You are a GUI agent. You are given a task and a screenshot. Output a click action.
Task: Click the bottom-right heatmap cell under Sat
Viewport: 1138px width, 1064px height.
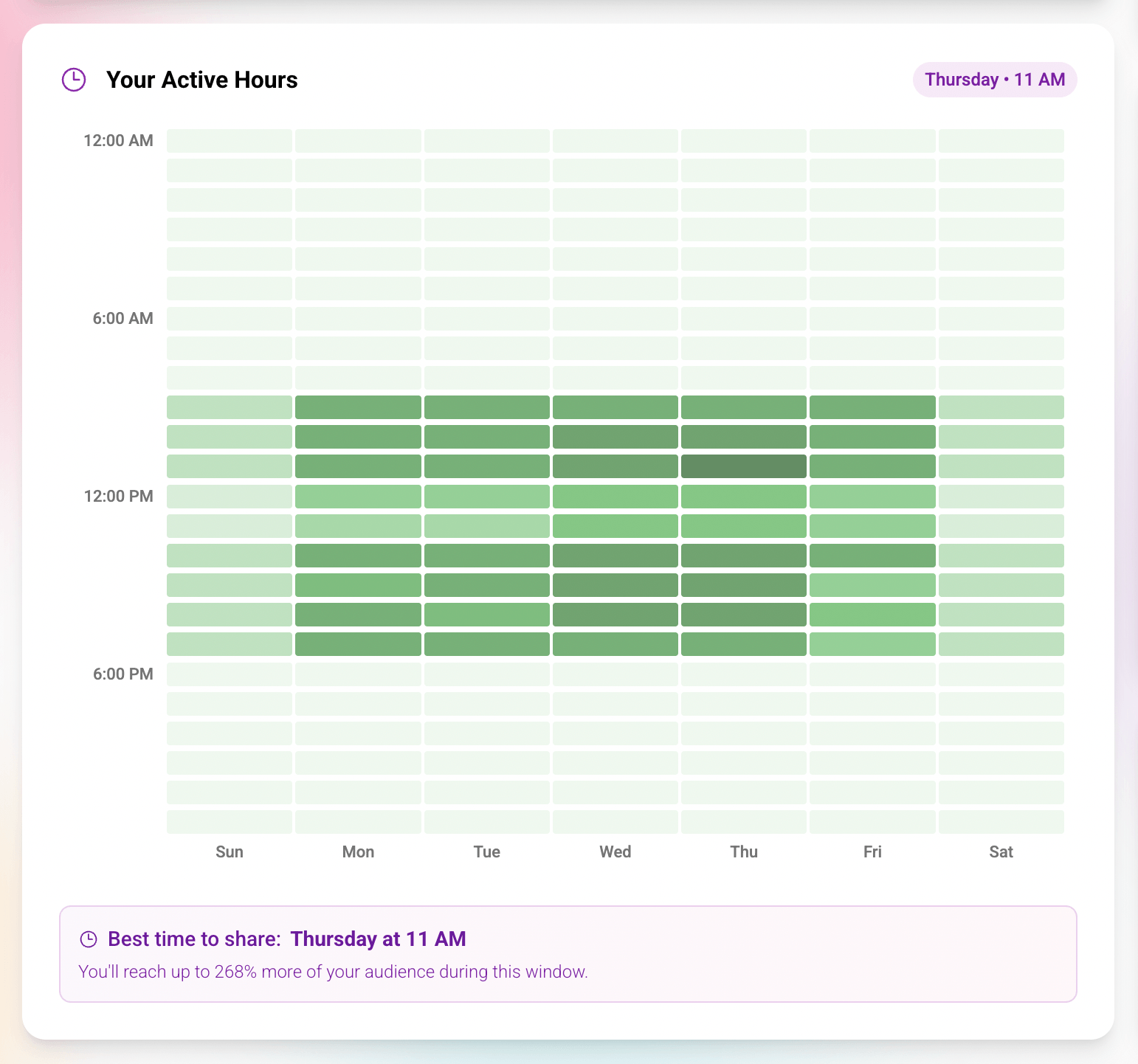click(x=1001, y=821)
